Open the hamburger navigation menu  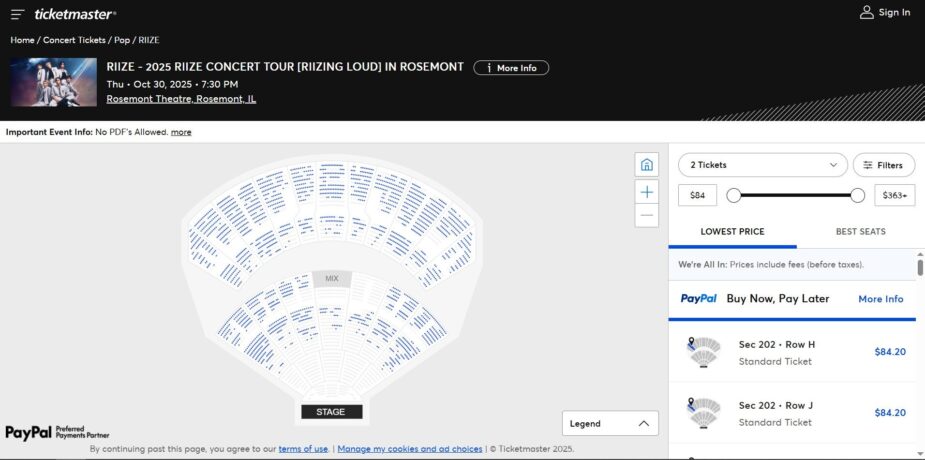(18, 14)
